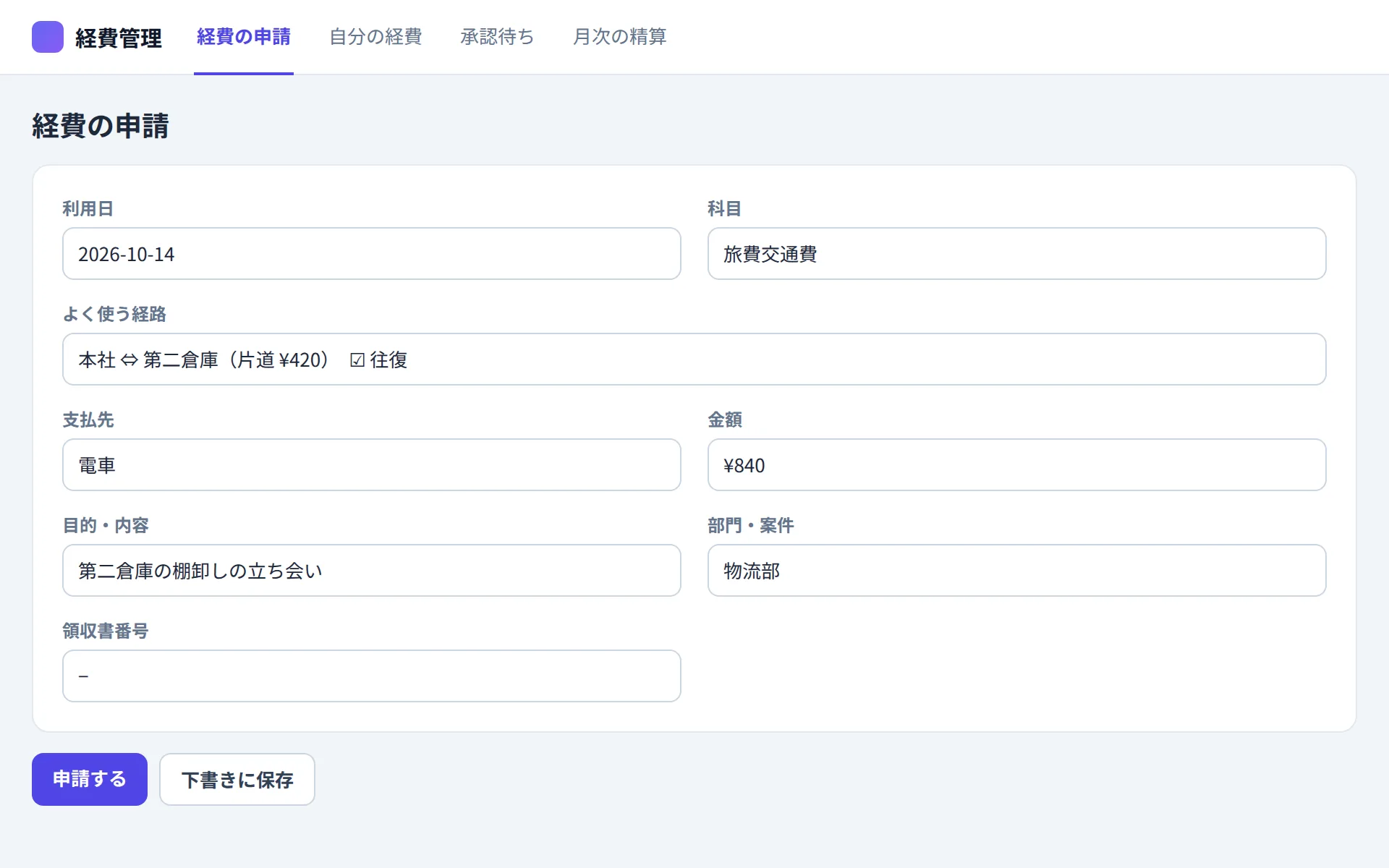Click the 利用日 date field
Screen dimensions: 1389x868
click(x=372, y=254)
